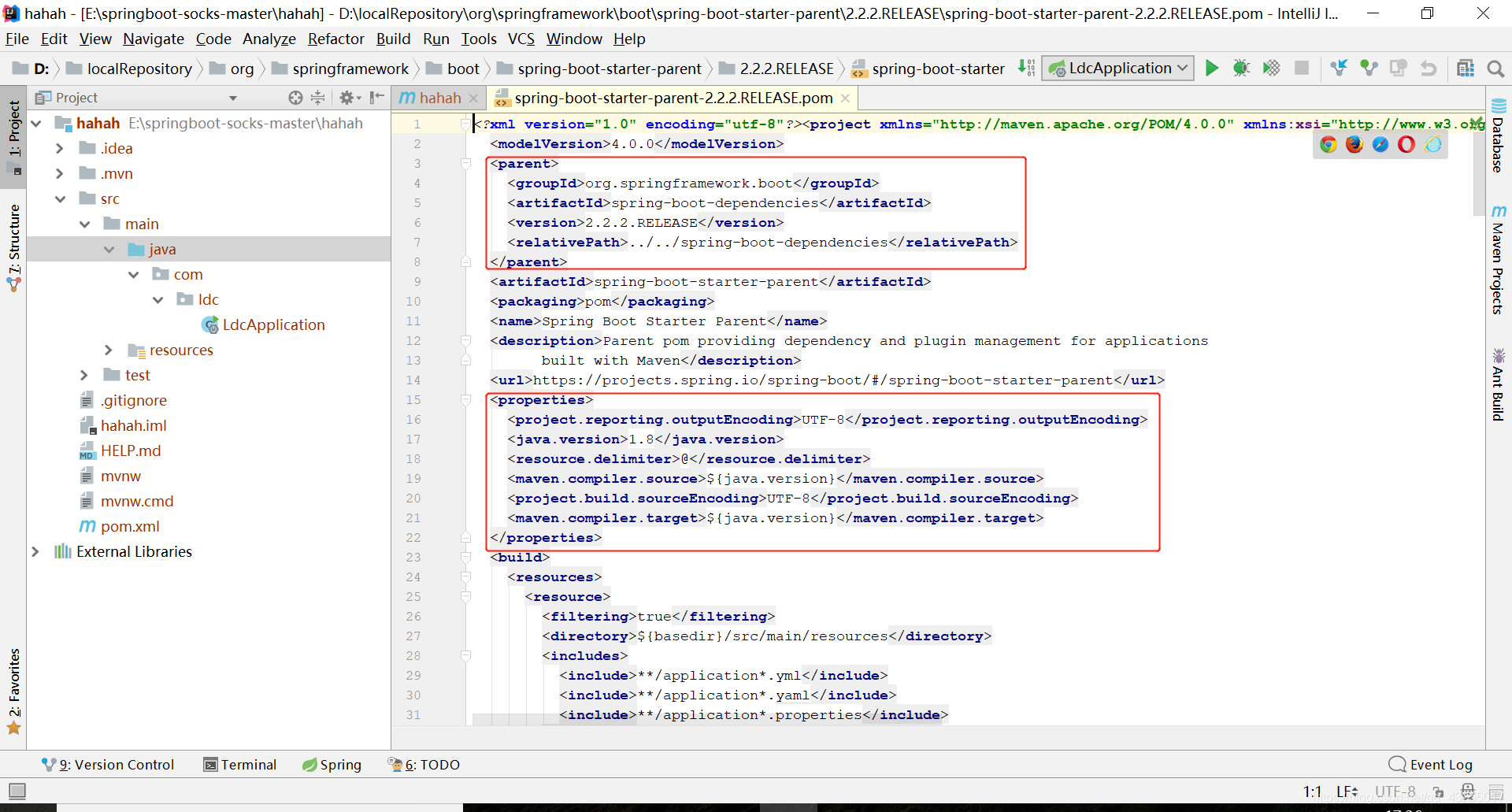Toggle tool window quick access icon in status bar
This screenshot has height=812, width=1512.
pyautogui.click(x=17, y=791)
